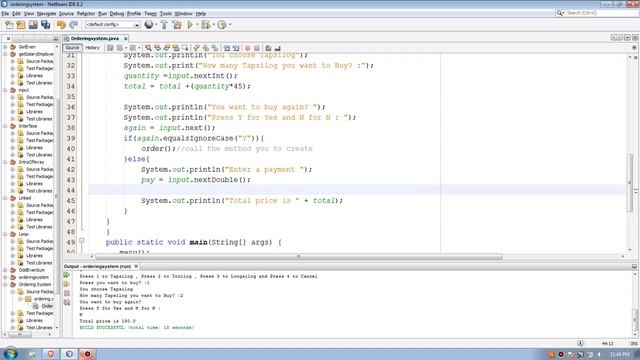Close the Output orderingsystem tab

[x=136, y=266]
